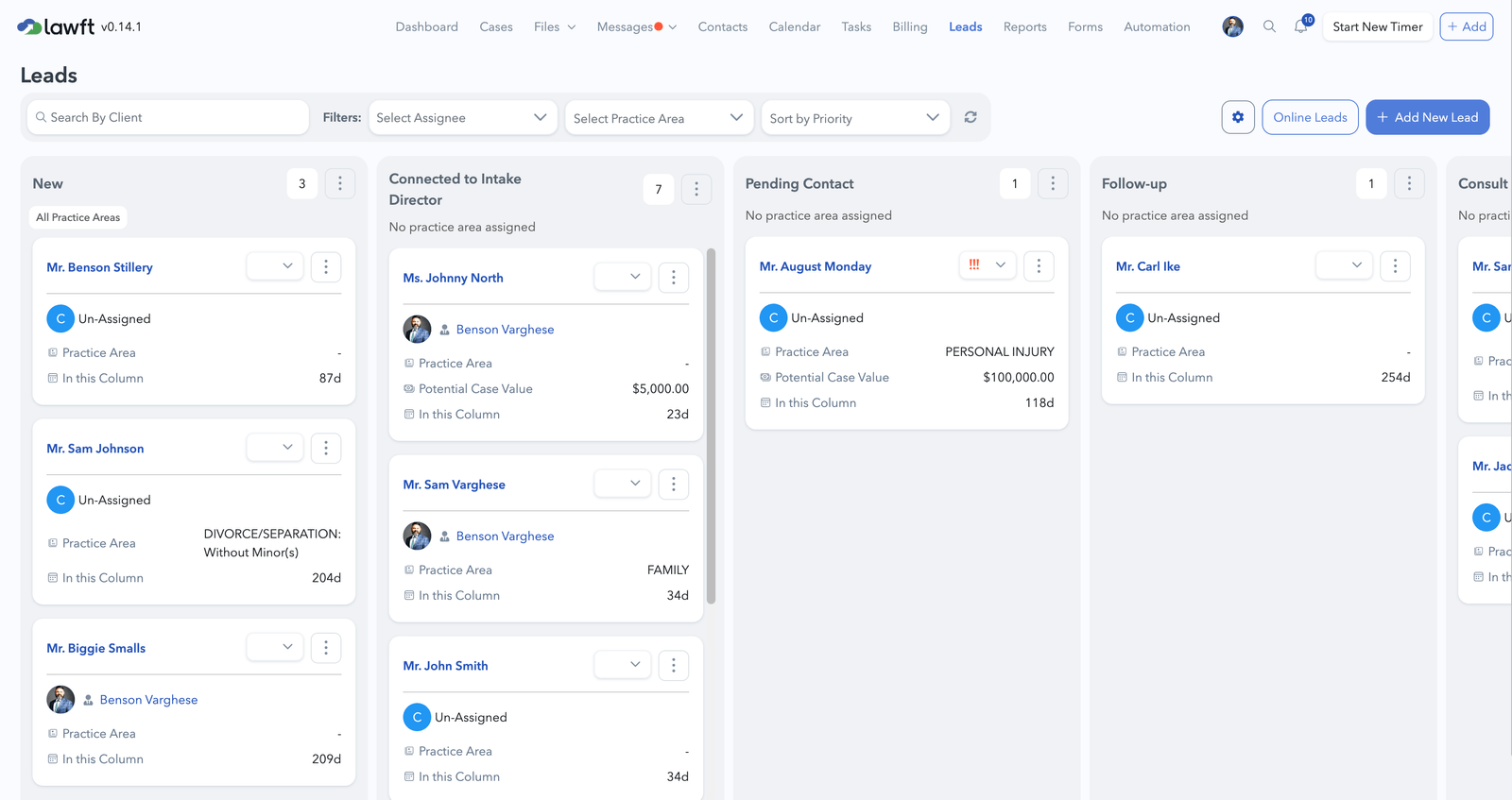Open Ms. Johnny North card menu
This screenshot has width=1512, height=800.
674,278
